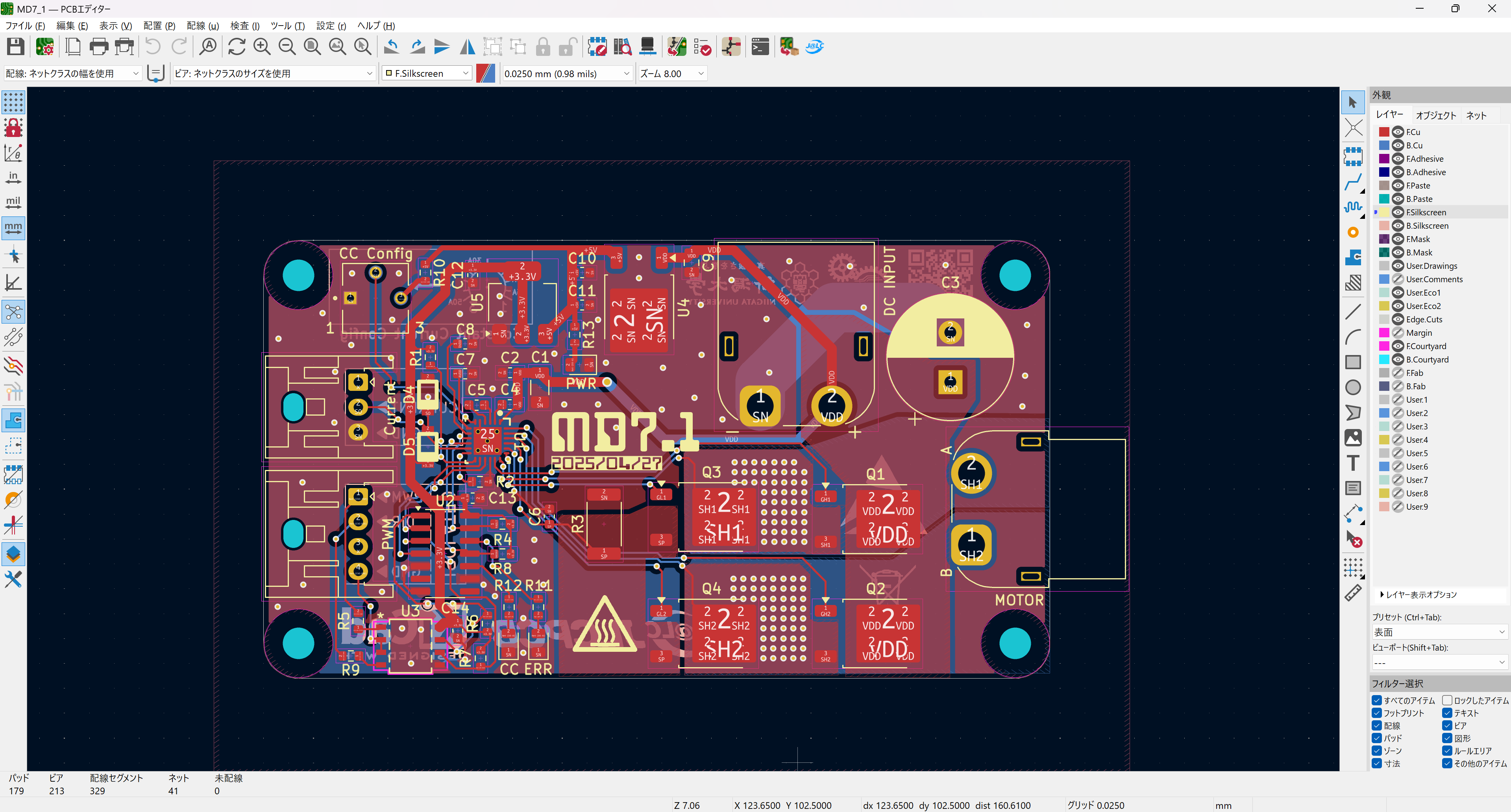The height and width of the screenshot is (812, 1511).
Task: Enable the ロックしたアイテム checkbox
Action: [x=1447, y=700]
